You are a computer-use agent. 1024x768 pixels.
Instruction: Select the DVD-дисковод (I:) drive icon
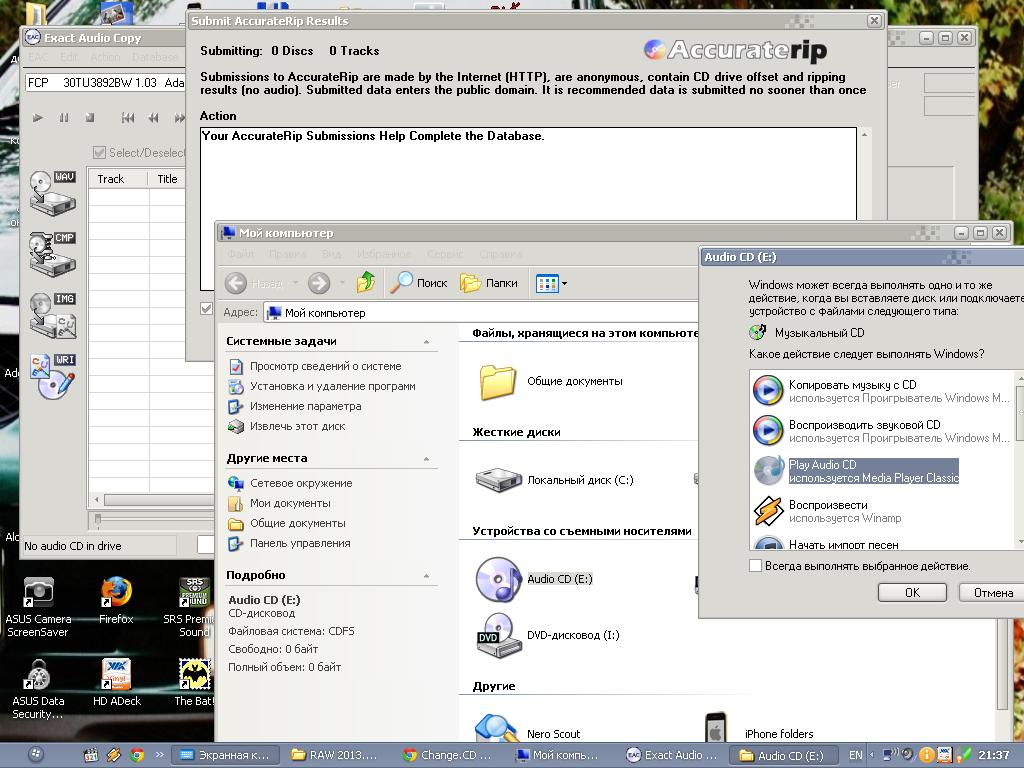[x=498, y=635]
